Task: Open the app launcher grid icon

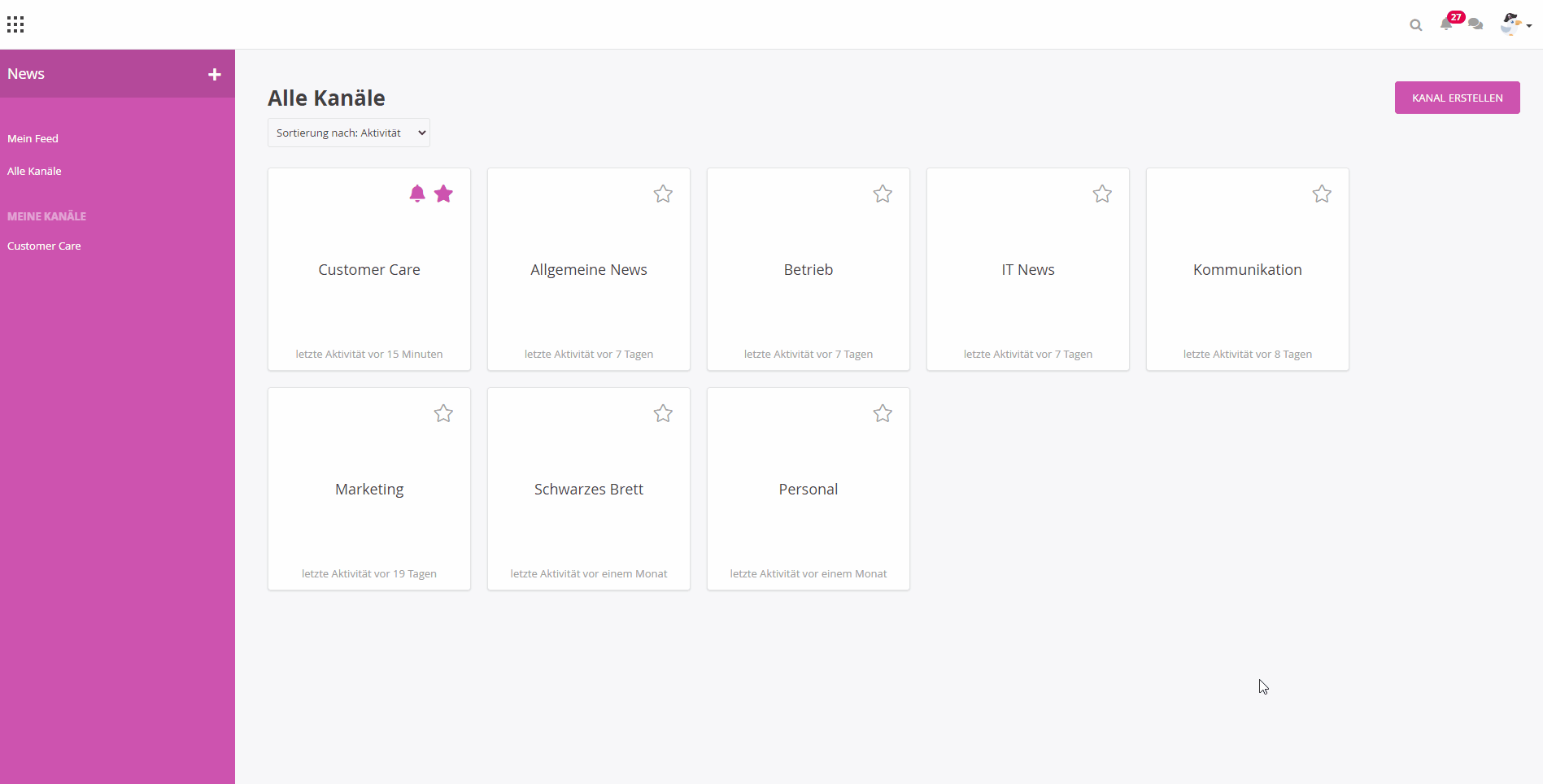Action: pos(15,24)
